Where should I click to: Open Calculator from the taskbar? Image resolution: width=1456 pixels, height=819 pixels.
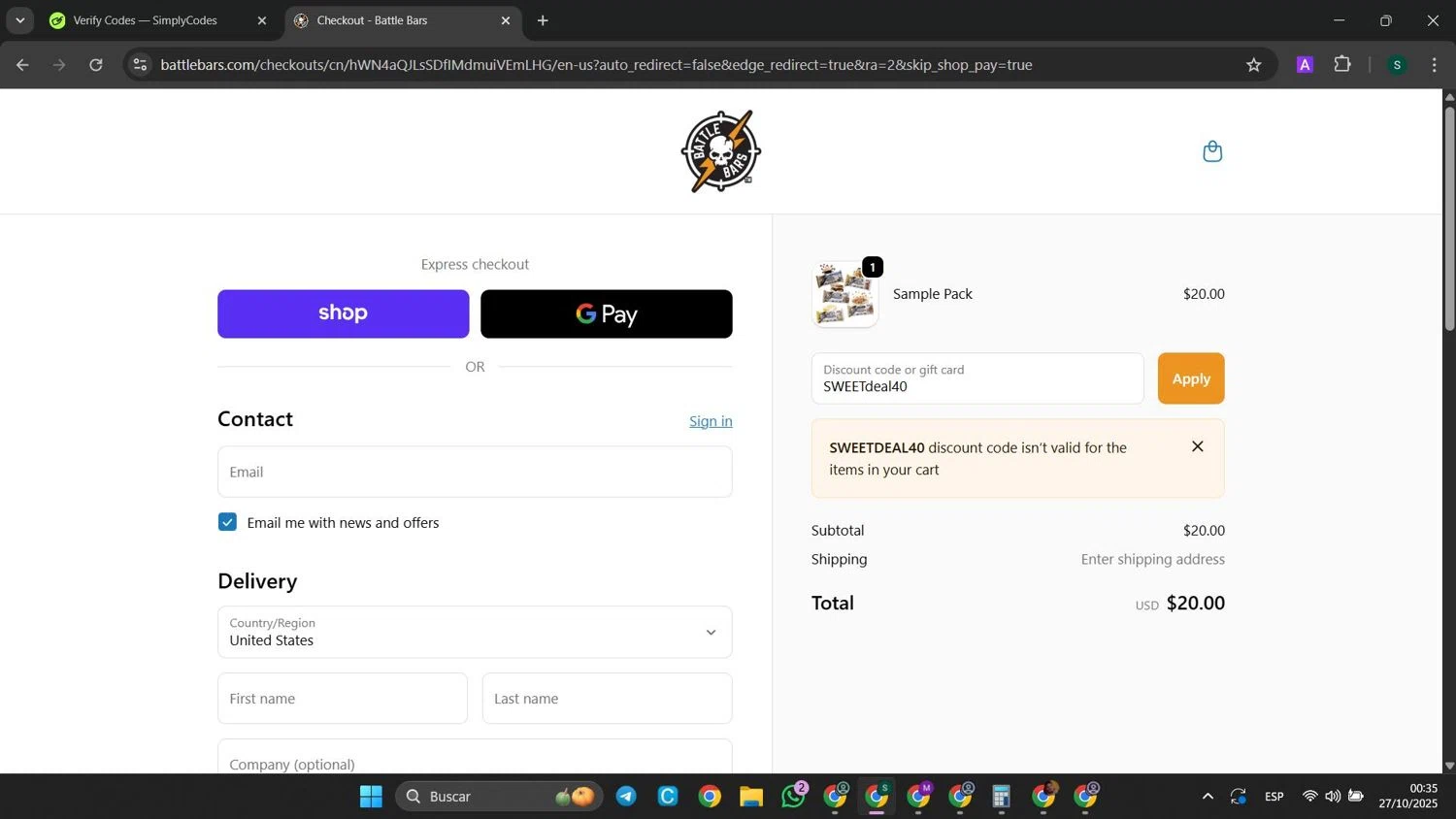[x=1002, y=797]
